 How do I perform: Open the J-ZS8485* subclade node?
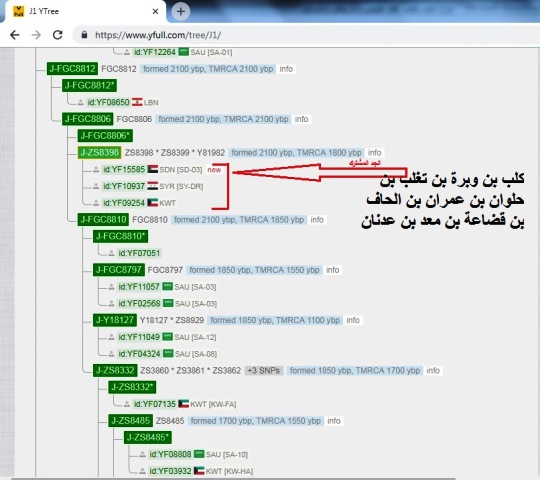pos(147,438)
